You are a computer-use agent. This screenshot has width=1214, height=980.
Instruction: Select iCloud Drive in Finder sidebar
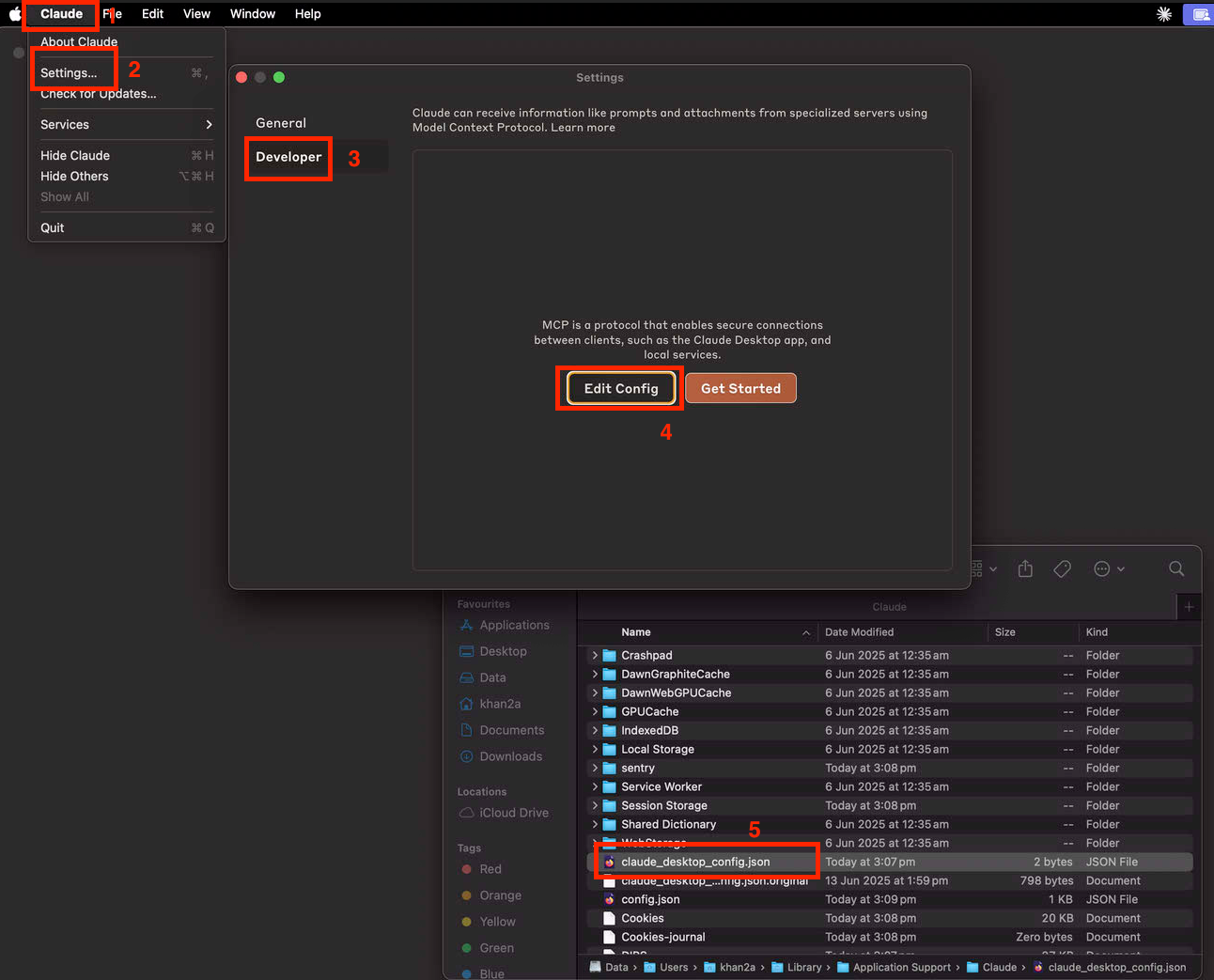pyautogui.click(x=504, y=813)
